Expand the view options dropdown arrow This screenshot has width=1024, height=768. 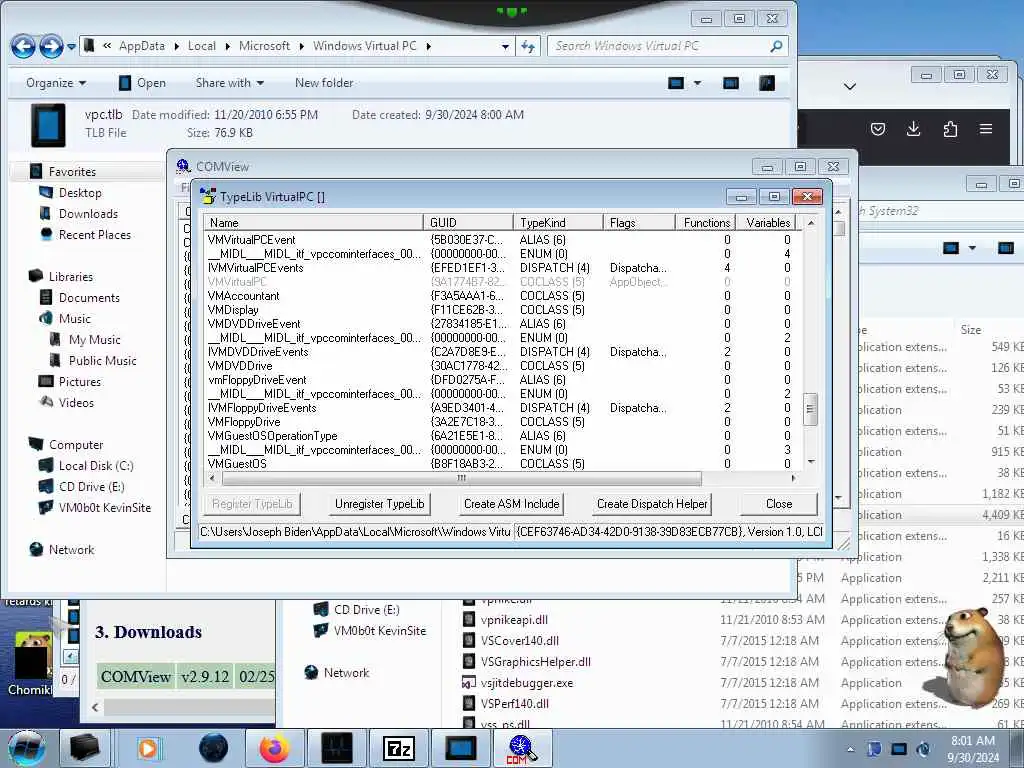pyautogui.click(x=697, y=83)
